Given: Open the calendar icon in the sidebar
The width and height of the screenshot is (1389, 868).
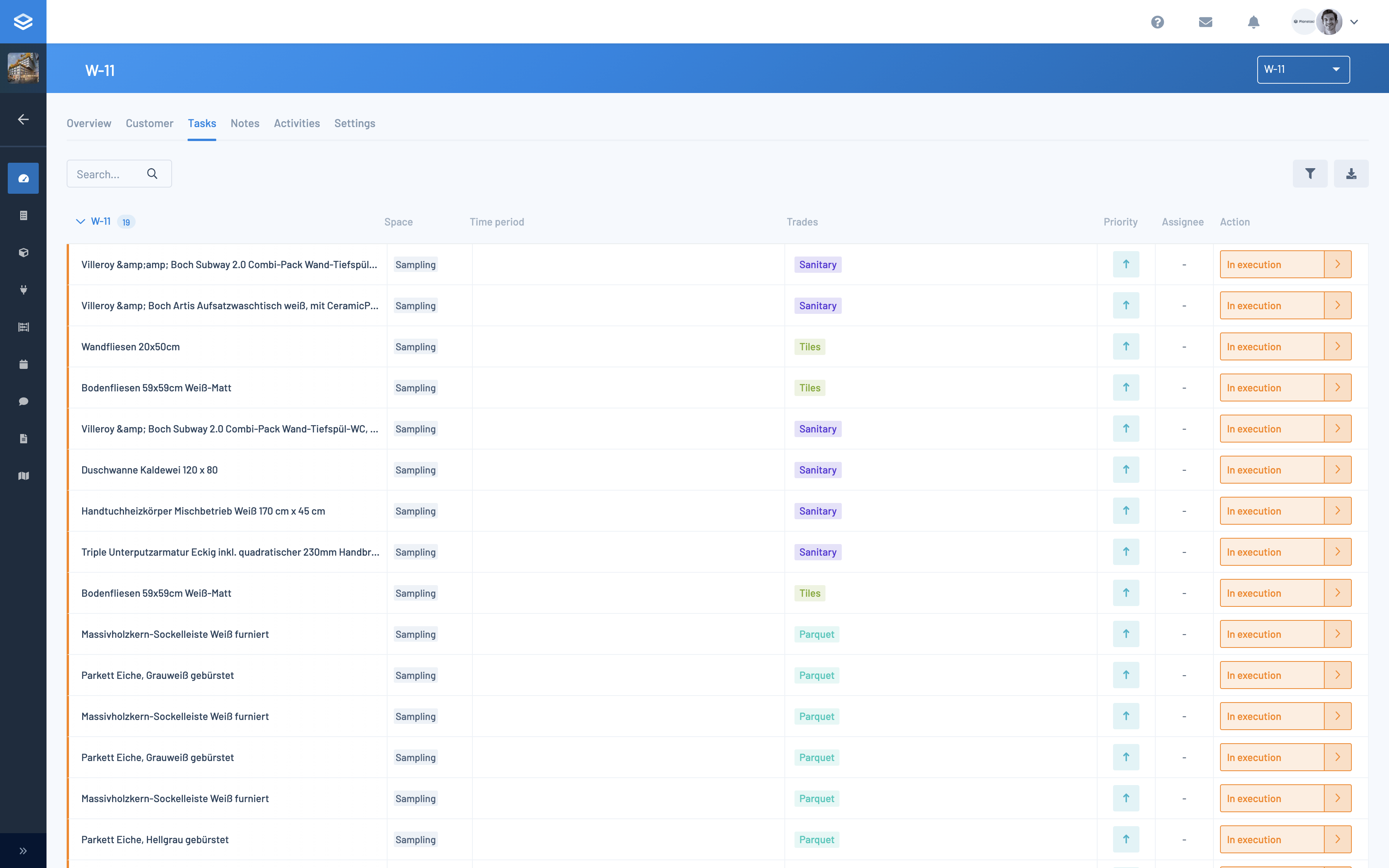Looking at the screenshot, I should point(23,364).
